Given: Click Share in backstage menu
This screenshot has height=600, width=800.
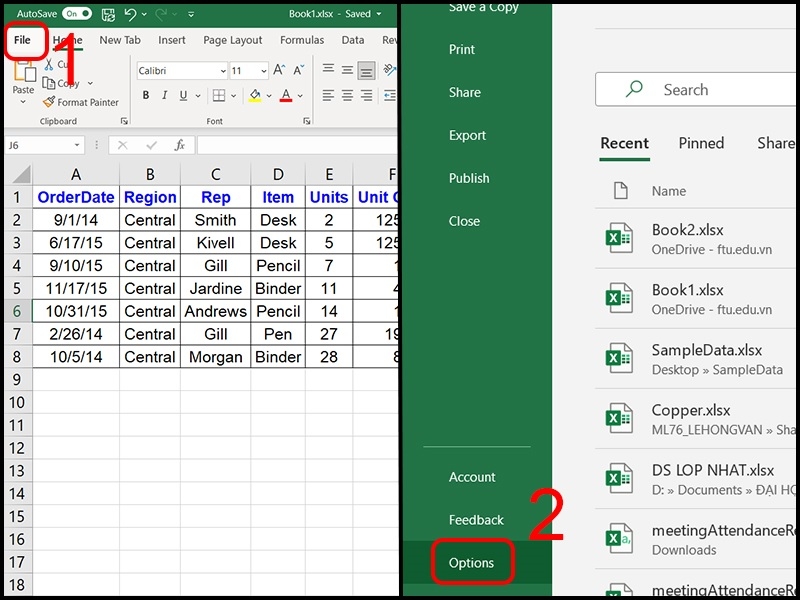Looking at the screenshot, I should [465, 92].
